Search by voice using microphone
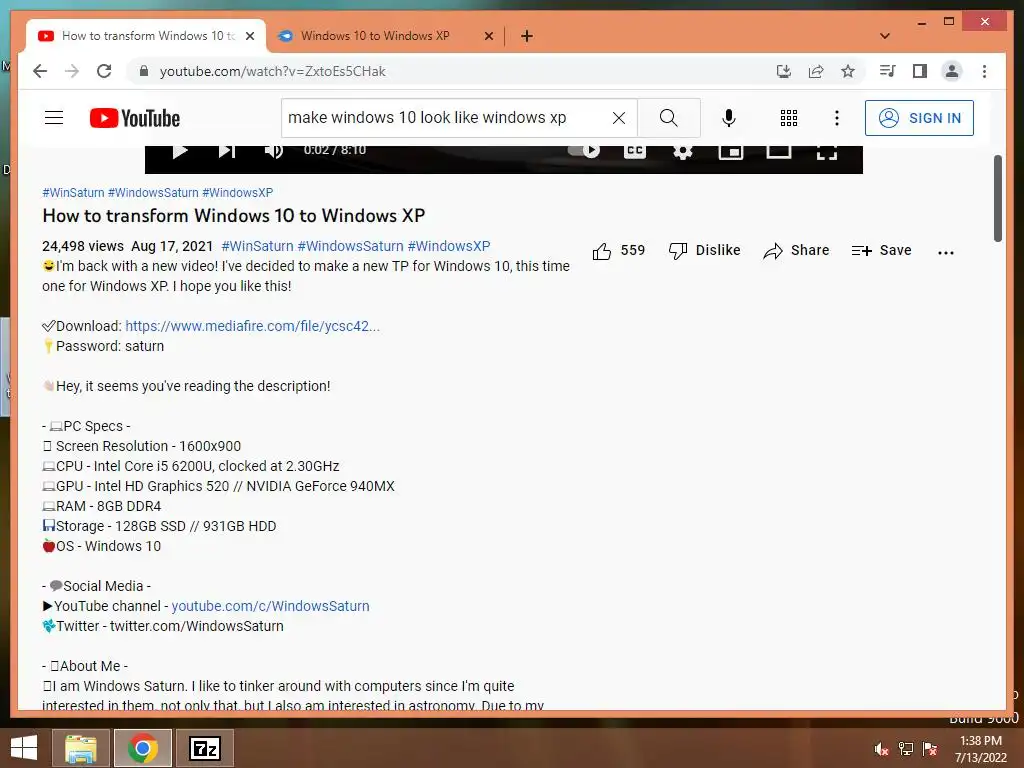 729,118
